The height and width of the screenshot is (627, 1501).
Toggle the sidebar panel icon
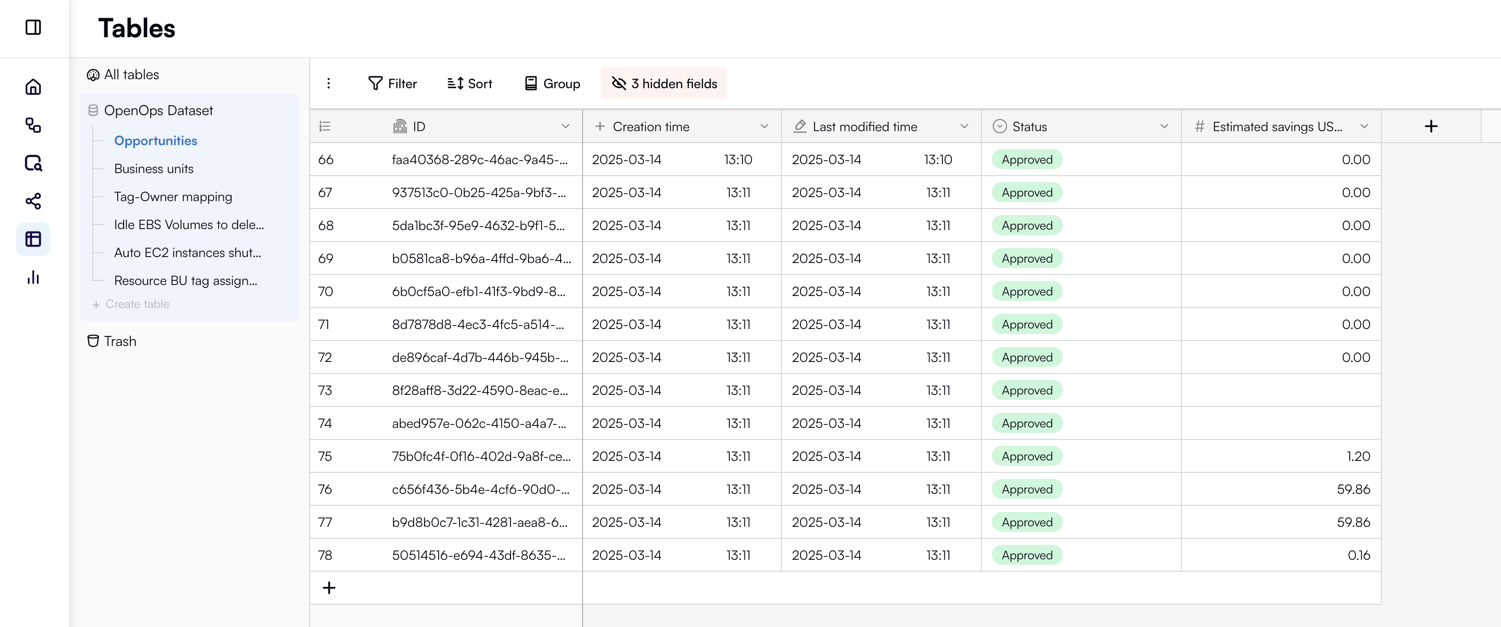pos(33,27)
